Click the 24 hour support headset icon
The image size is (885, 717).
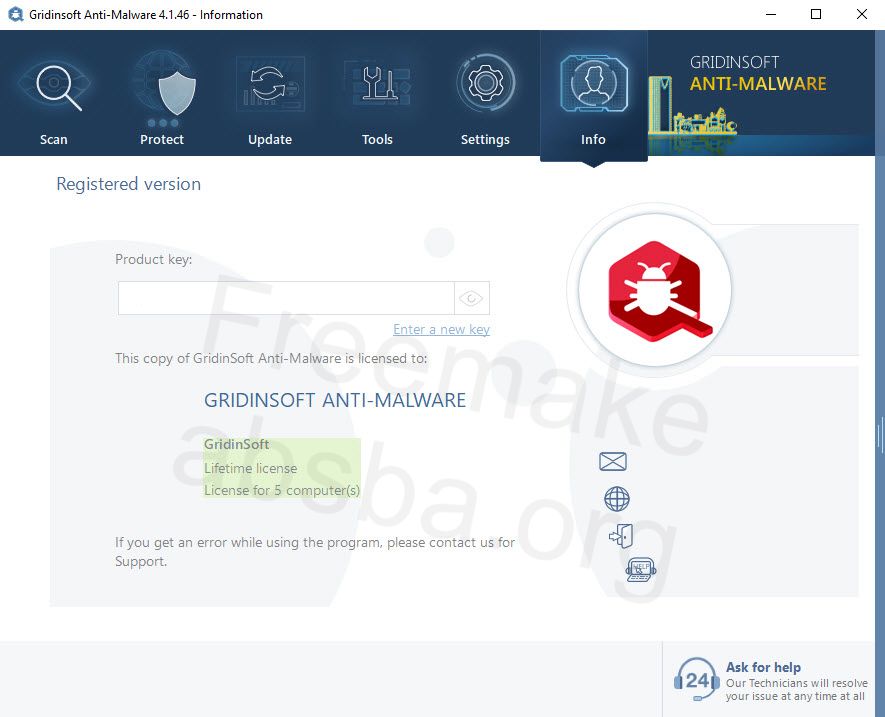(696, 680)
